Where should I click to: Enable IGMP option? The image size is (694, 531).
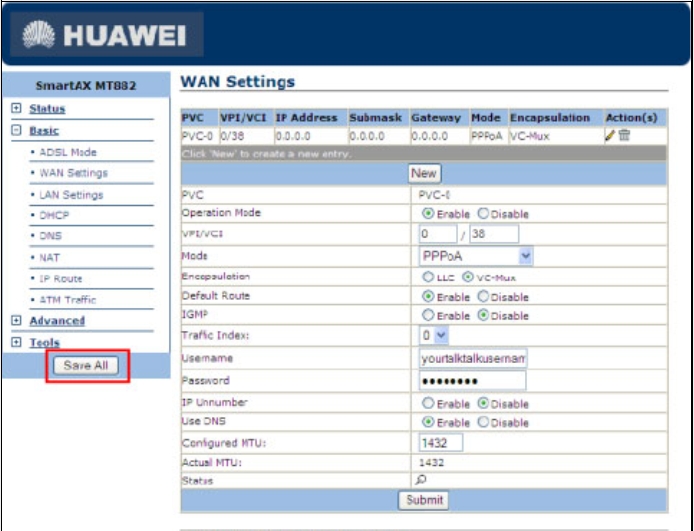tap(428, 315)
